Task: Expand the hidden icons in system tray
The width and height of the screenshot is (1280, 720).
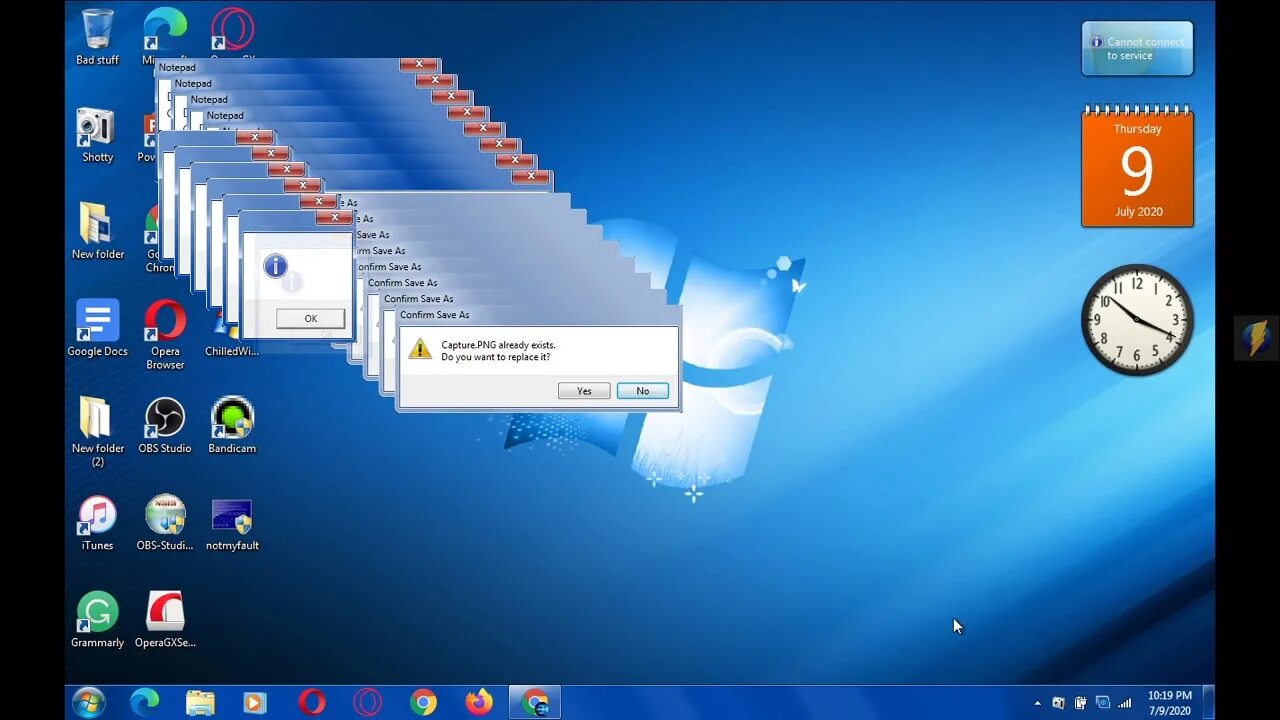Action: 1037,703
